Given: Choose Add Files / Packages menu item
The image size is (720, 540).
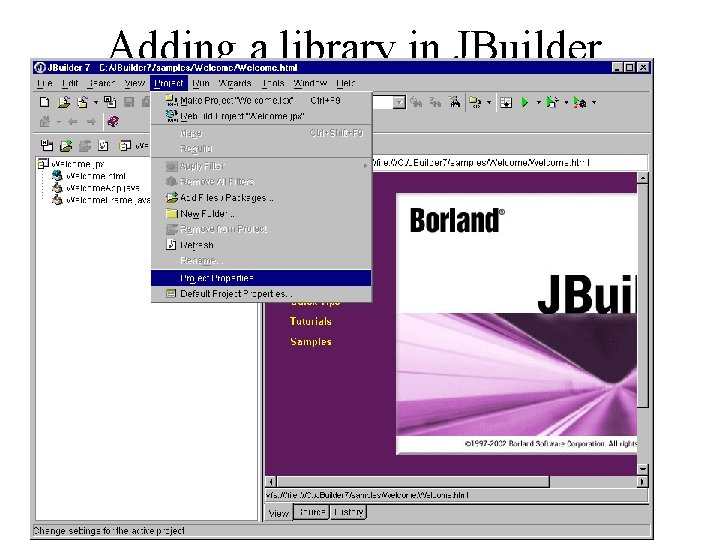Looking at the screenshot, I should [x=261, y=197].
